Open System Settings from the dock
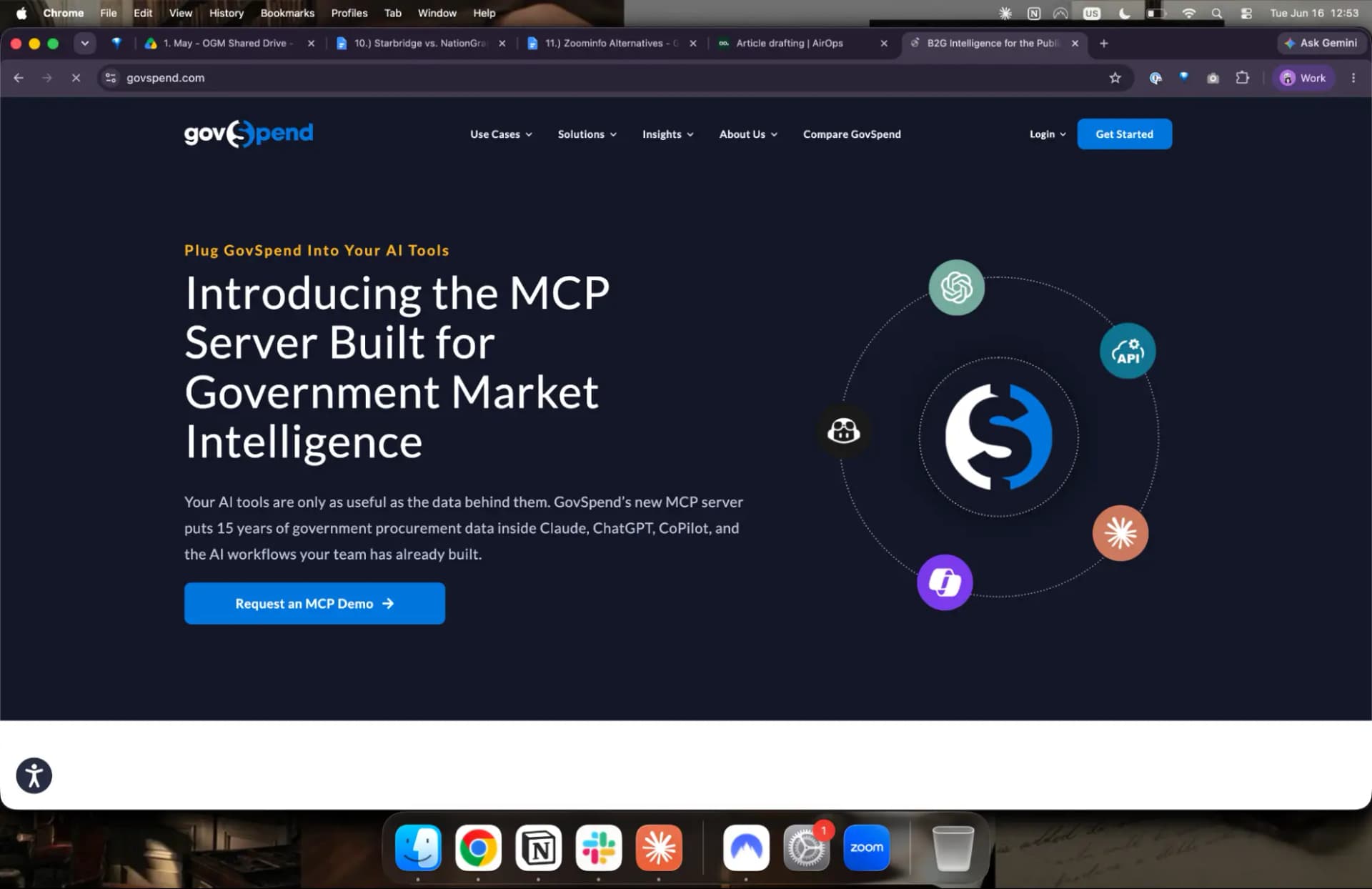This screenshot has width=1372, height=889. tap(806, 848)
